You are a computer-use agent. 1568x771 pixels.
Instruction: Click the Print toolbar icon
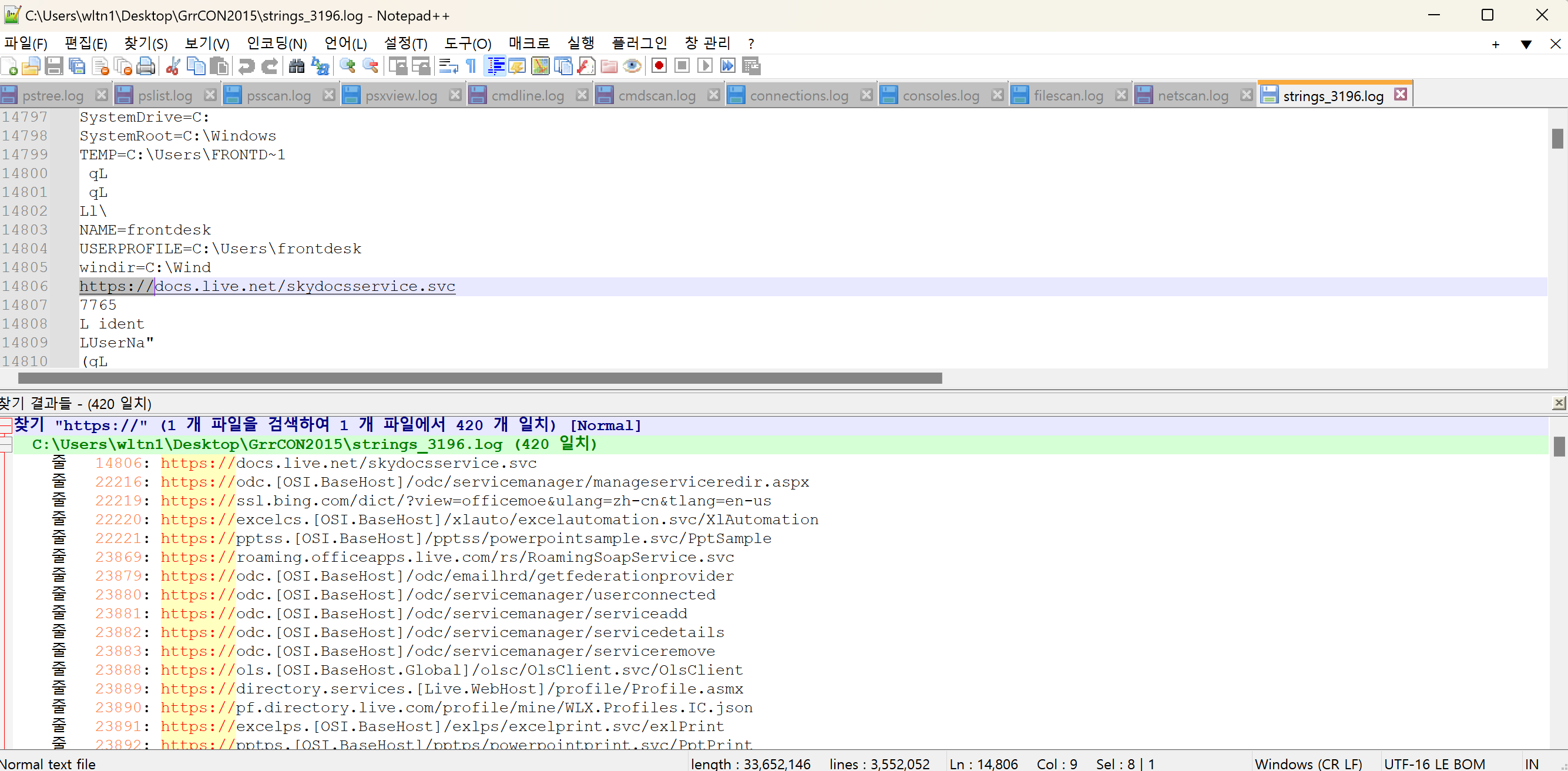click(146, 66)
